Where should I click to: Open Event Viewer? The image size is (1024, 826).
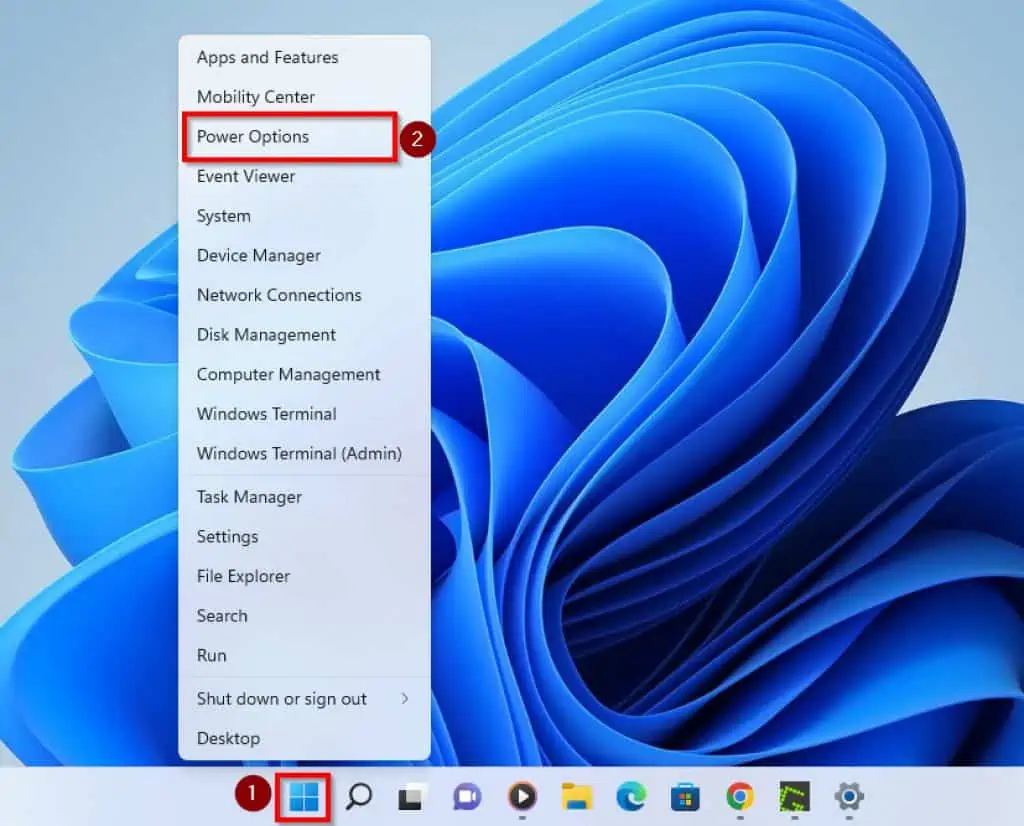(245, 176)
